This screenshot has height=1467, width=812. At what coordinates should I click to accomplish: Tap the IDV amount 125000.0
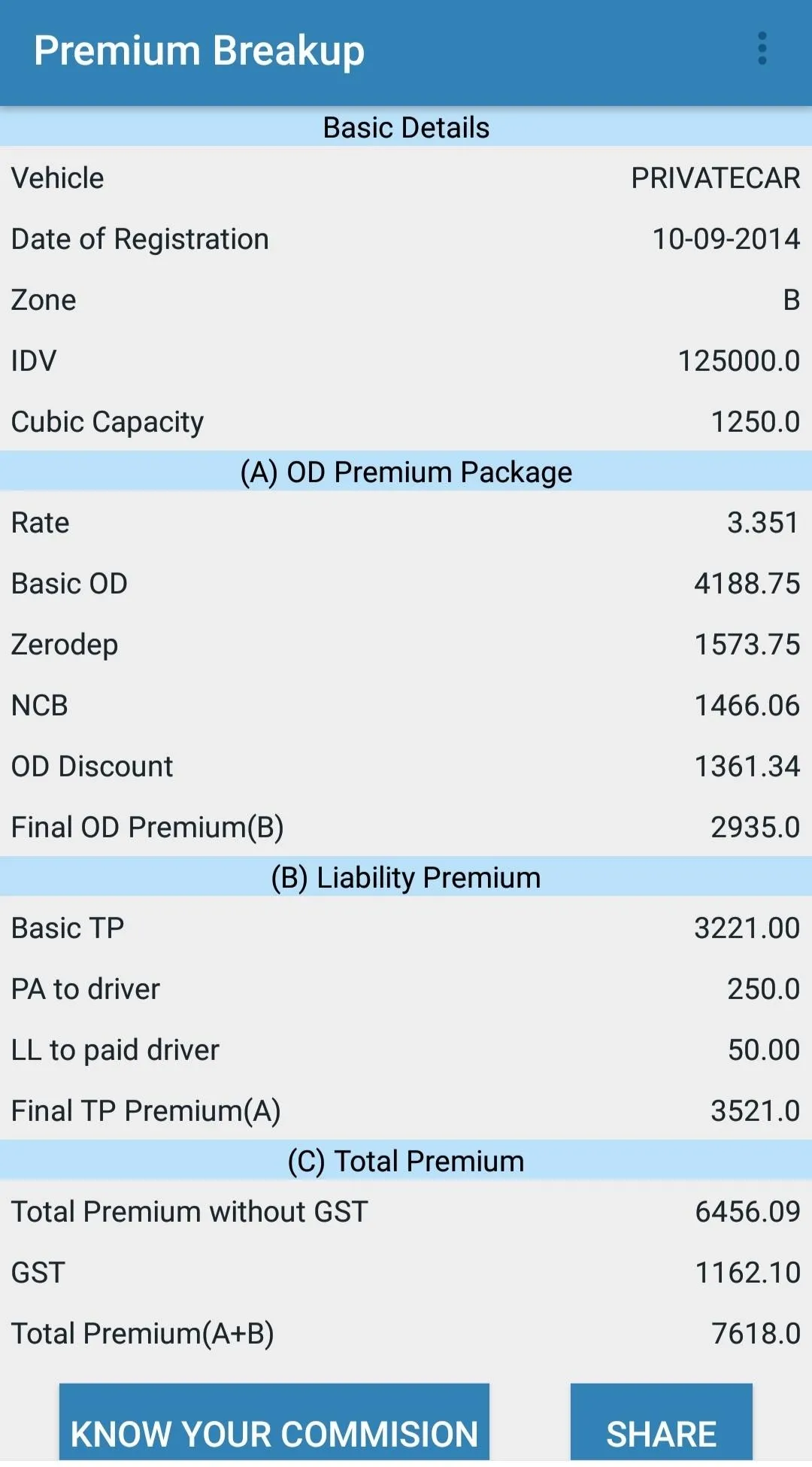[x=738, y=361]
